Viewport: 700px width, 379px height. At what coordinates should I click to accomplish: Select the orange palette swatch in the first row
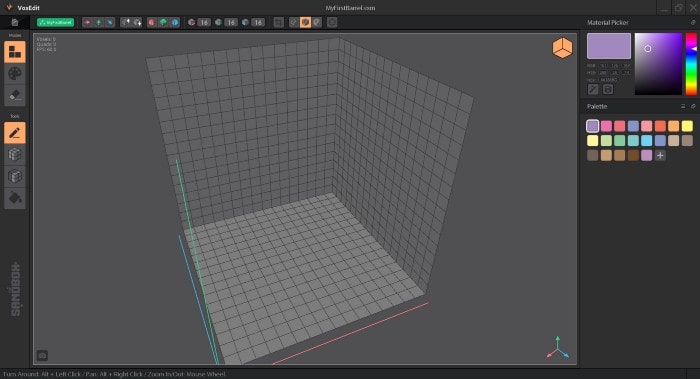(x=673, y=126)
